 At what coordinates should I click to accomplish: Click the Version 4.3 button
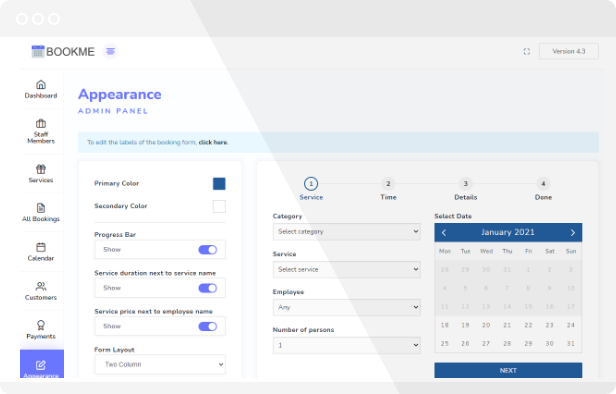pyautogui.click(x=568, y=51)
